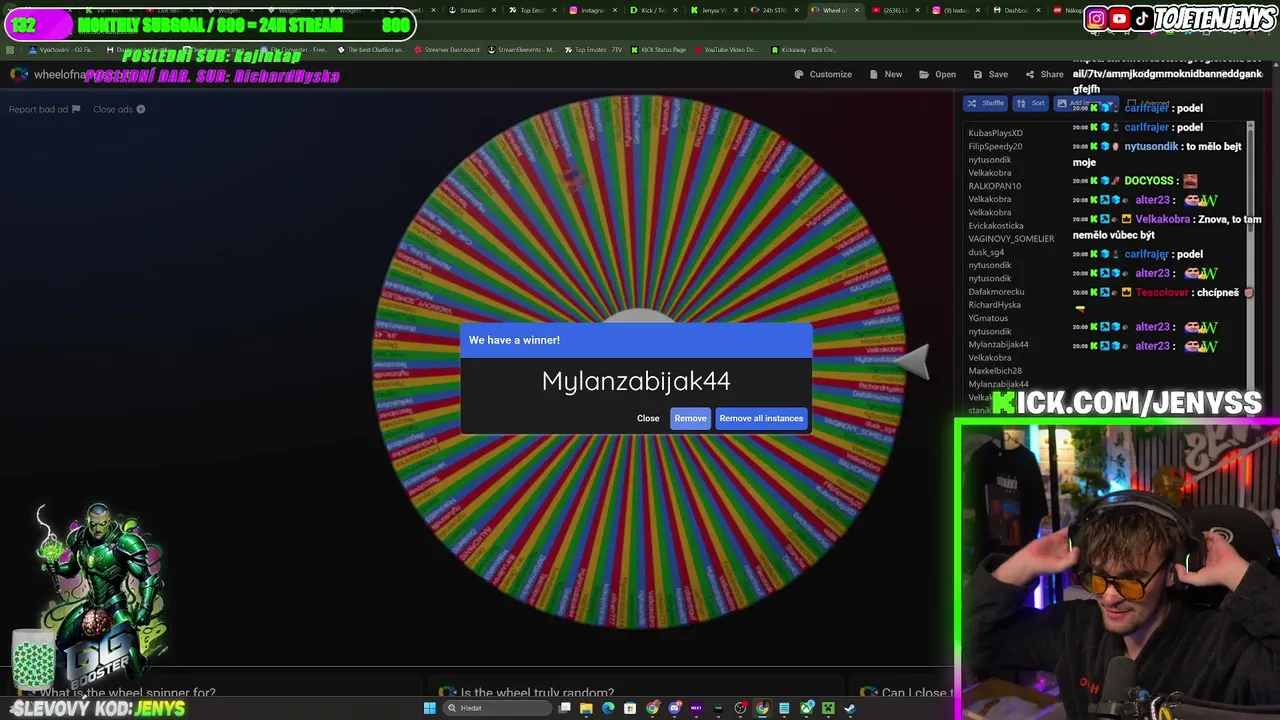Click Maxkelbich28 in entries list
The image size is (1280, 720).
coord(995,371)
